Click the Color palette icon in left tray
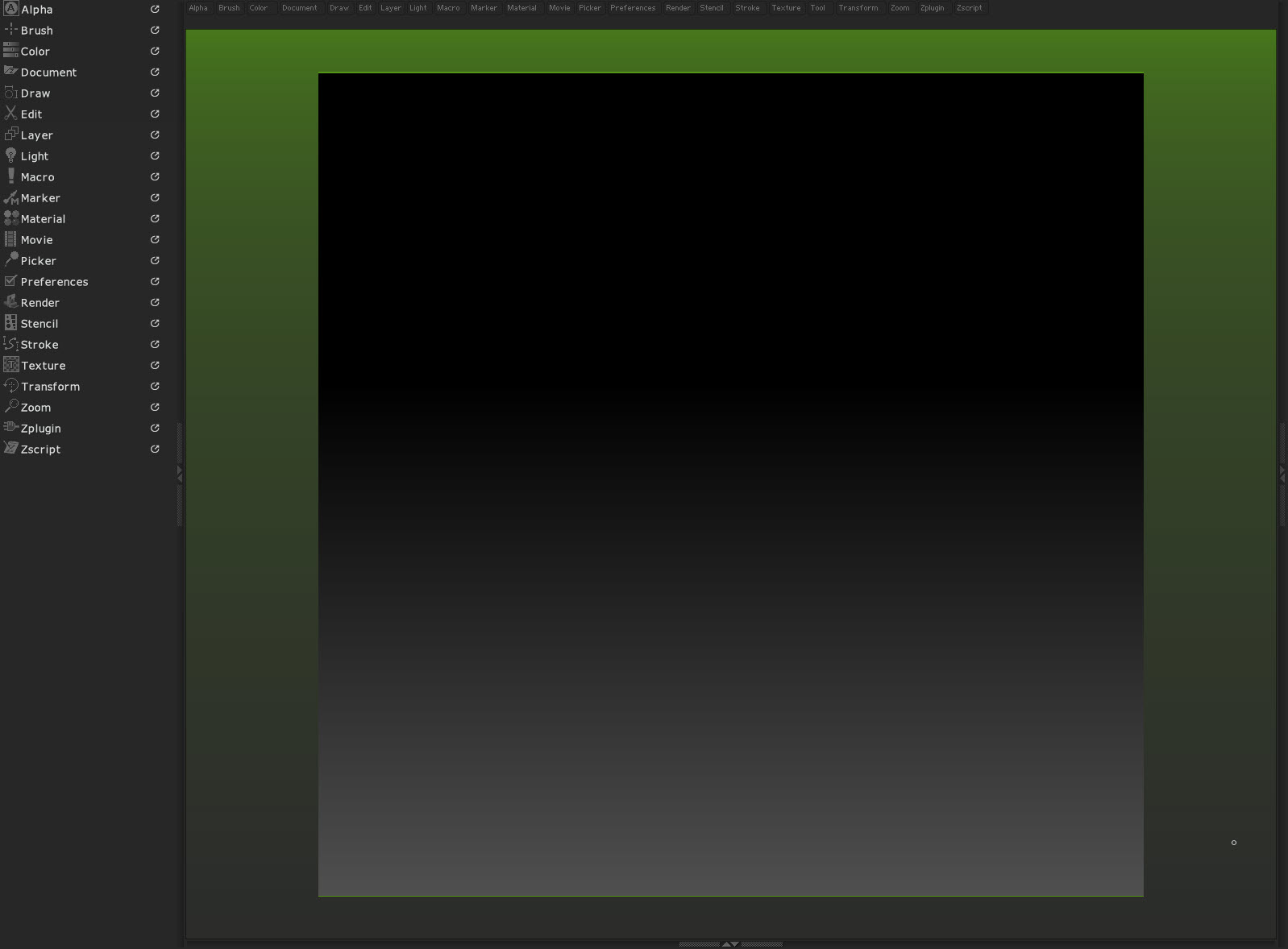Image resolution: width=1288 pixels, height=949 pixels. click(11, 51)
